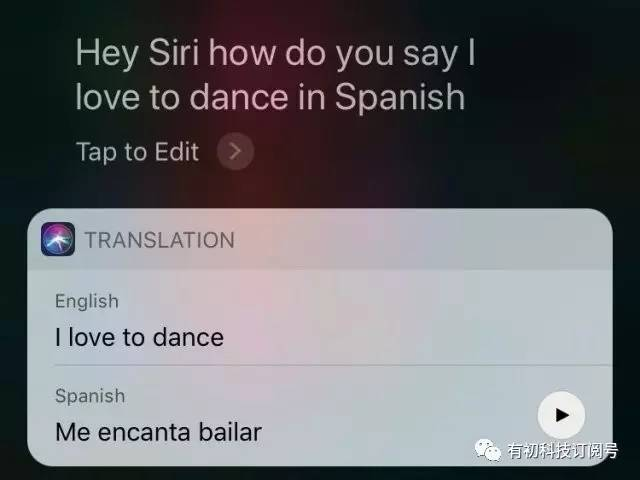Tap the Siri icon in Translation header
The image size is (640, 480).
click(58, 239)
